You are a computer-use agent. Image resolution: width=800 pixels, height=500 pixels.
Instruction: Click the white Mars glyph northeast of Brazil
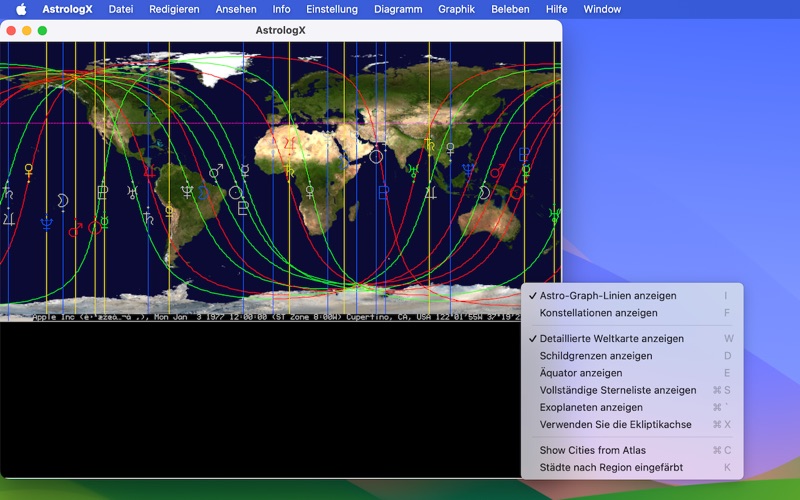(216, 171)
